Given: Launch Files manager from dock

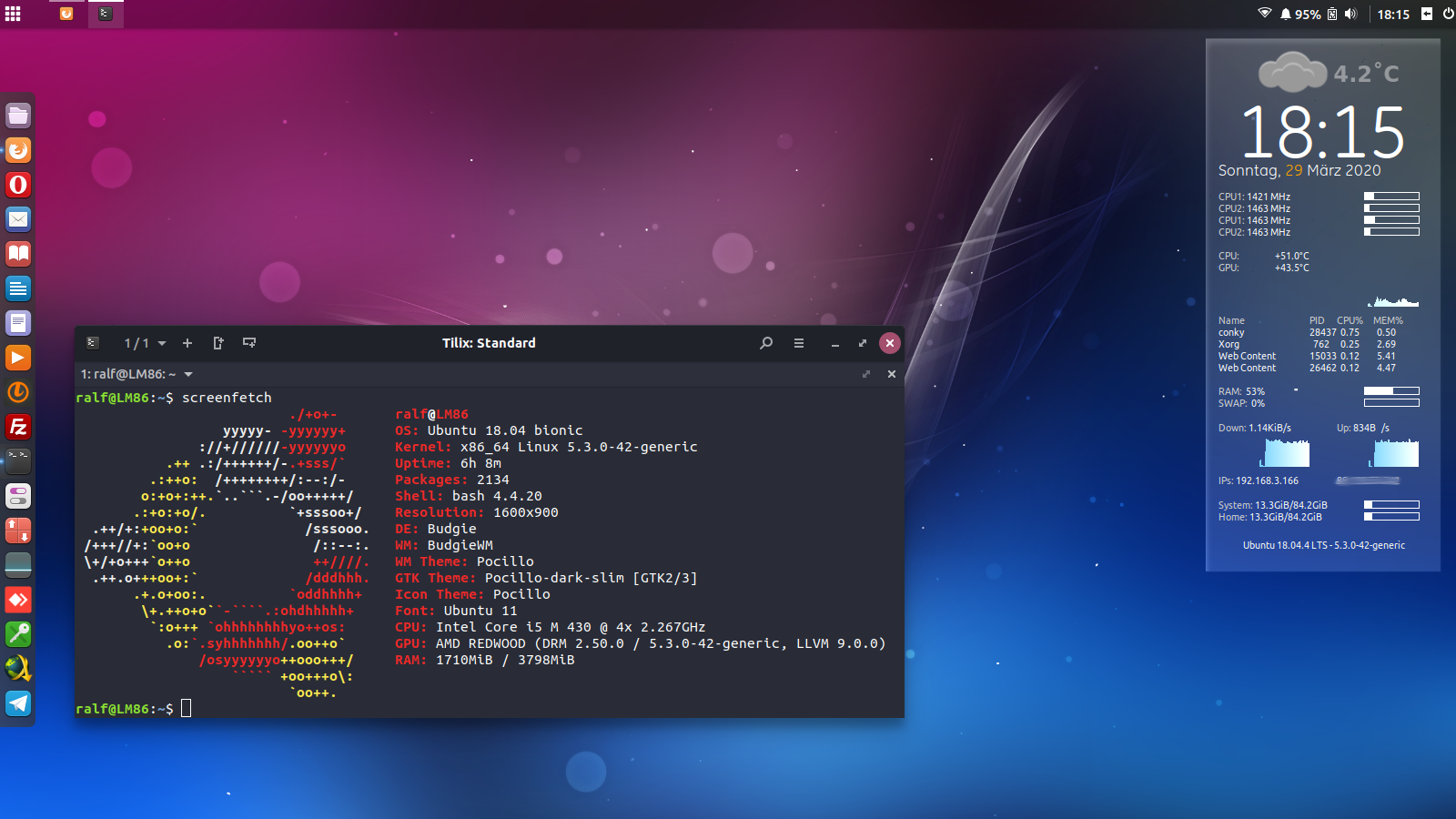Looking at the screenshot, I should [x=18, y=116].
